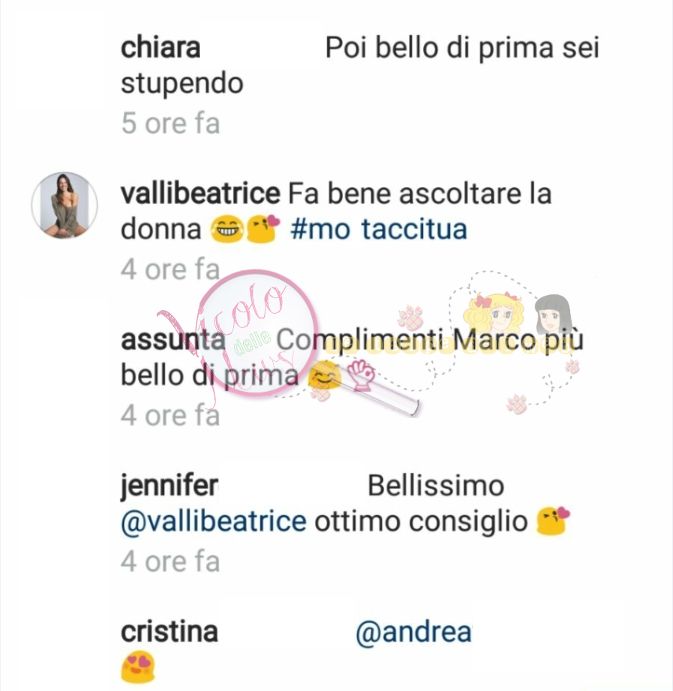Tap the #mo hashtag
Viewport: 673px width, 691px height.
pos(321,230)
